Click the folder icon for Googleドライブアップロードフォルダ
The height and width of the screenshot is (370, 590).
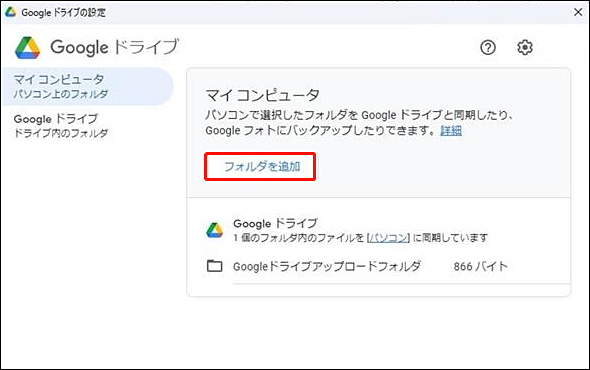point(214,266)
